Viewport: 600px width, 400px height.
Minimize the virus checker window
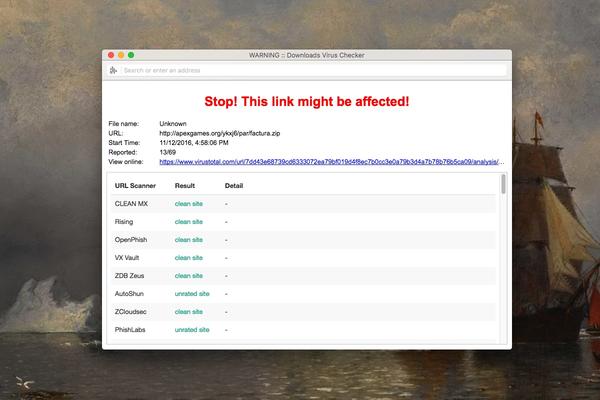(120, 54)
